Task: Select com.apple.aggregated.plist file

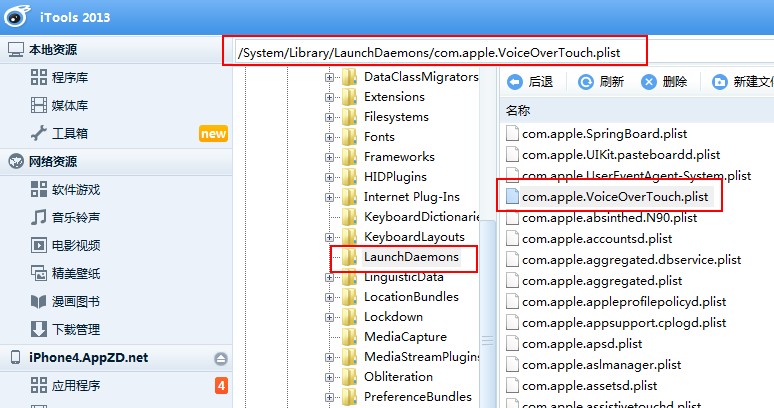Action: tap(602, 281)
